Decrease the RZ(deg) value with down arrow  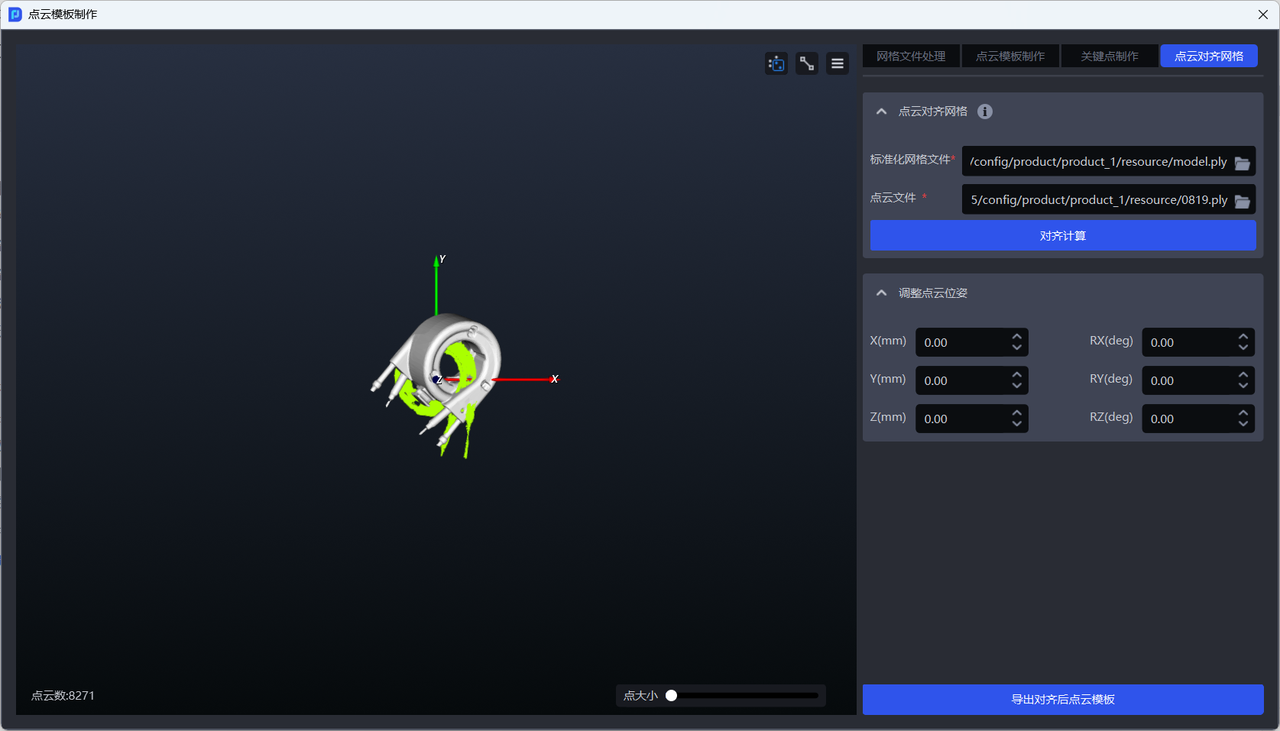pyautogui.click(x=1243, y=424)
